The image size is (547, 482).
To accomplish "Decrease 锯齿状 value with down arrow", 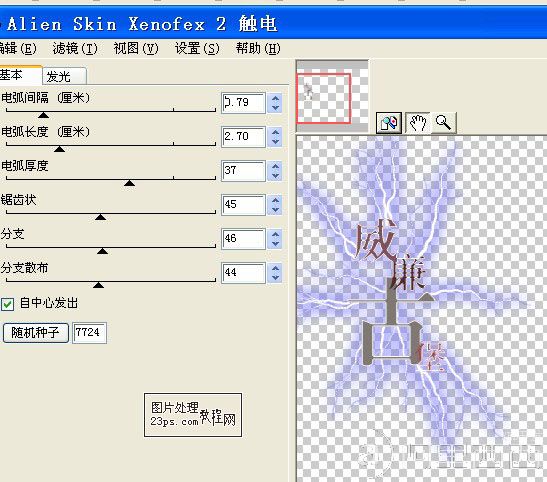I will tap(275, 210).
